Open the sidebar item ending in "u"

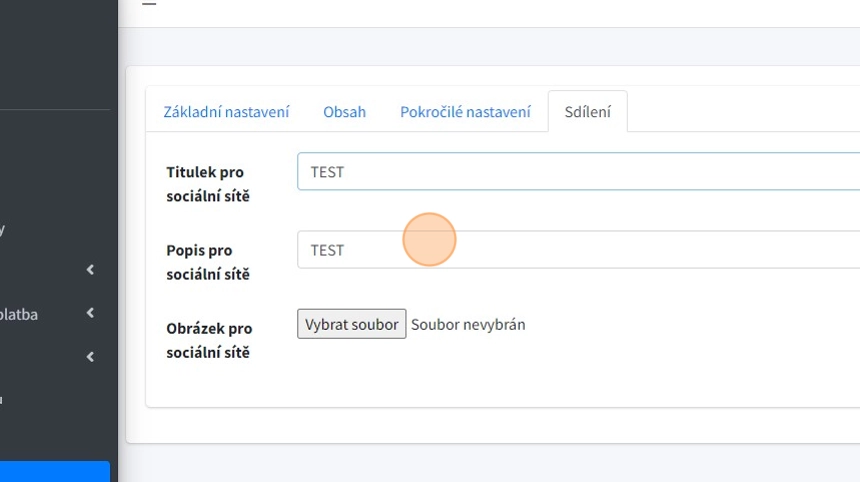[x=3, y=400]
